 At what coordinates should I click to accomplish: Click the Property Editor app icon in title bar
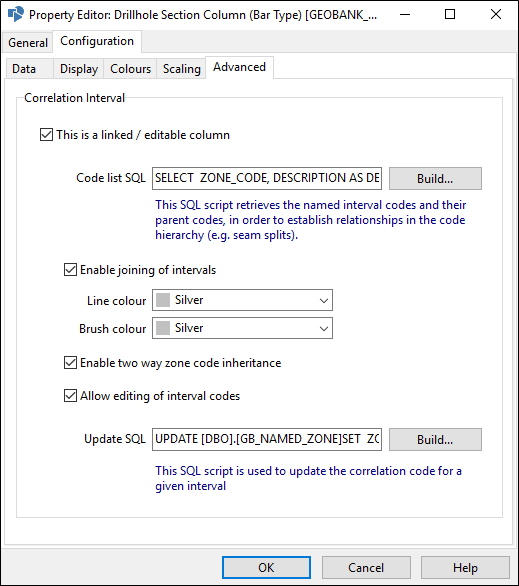16,14
